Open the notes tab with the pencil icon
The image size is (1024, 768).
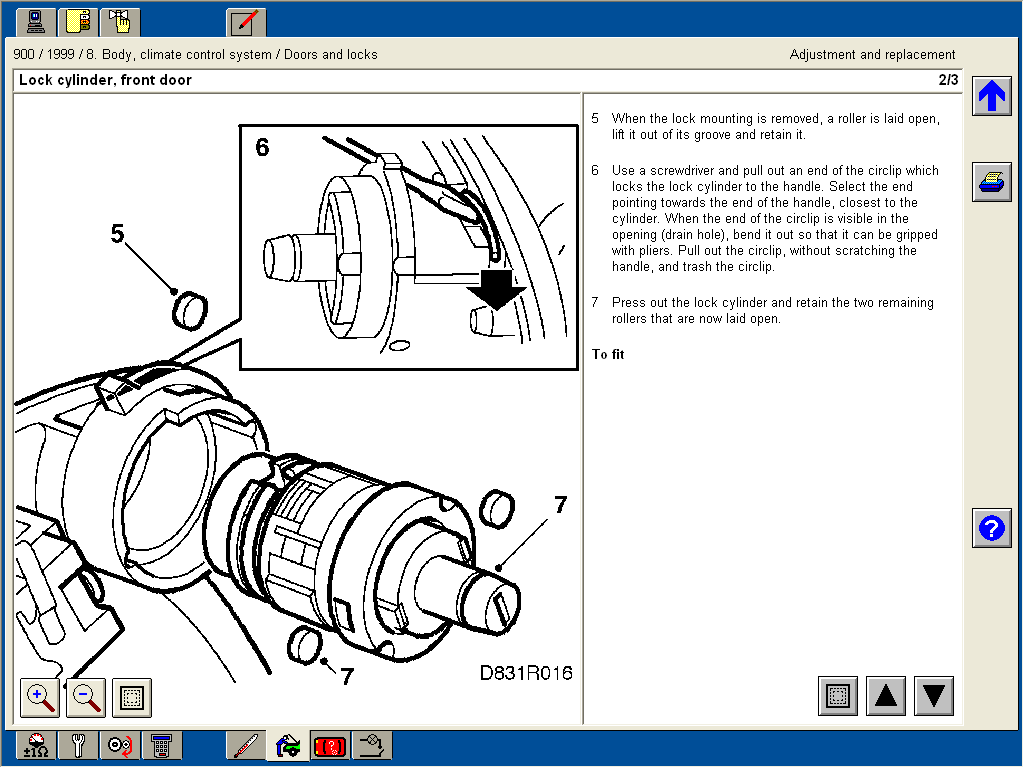pos(246,21)
